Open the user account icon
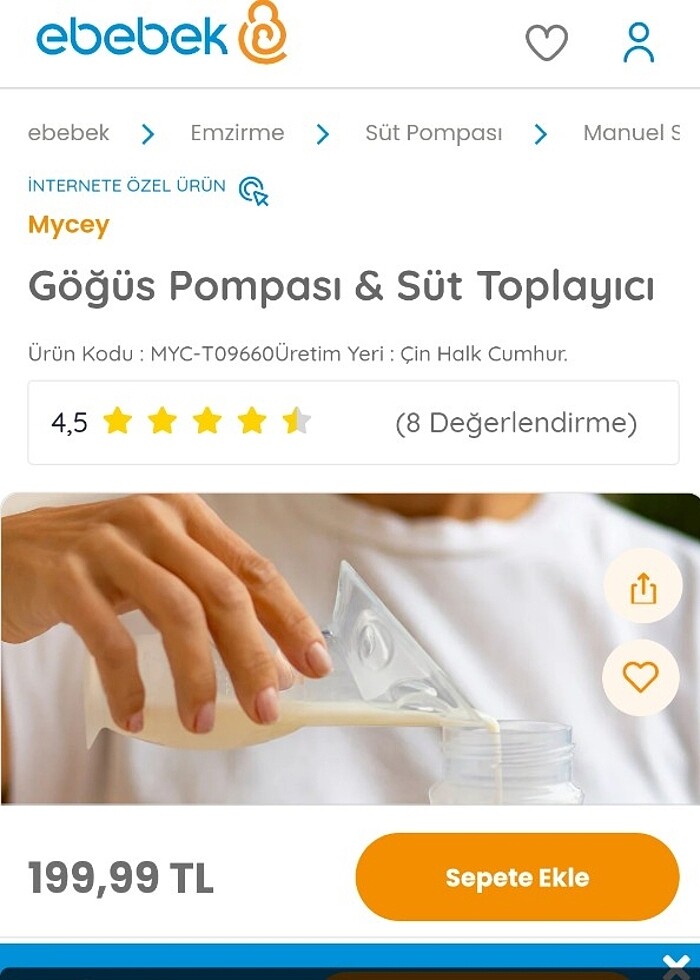Viewport: 700px width, 980px height. 639,42
